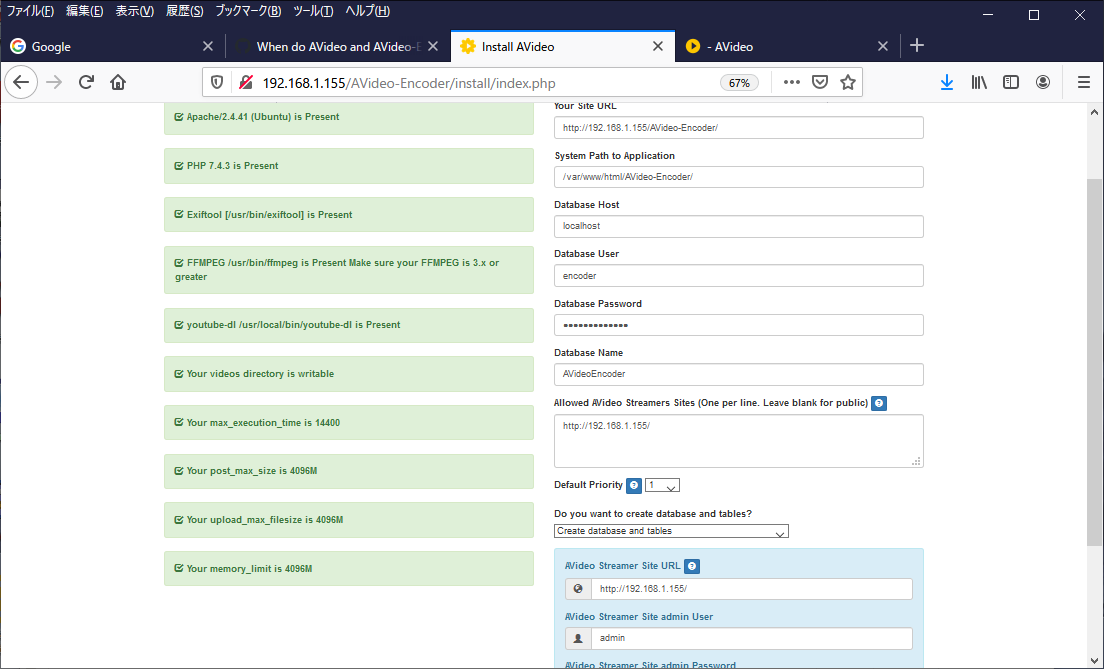Click 'Your memory_limit is 4096M' message
Screen dimensions: 1104x669
[x=349, y=568]
